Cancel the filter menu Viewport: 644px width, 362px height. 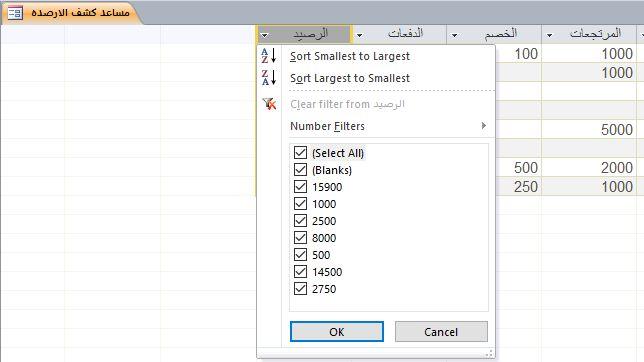tap(441, 332)
